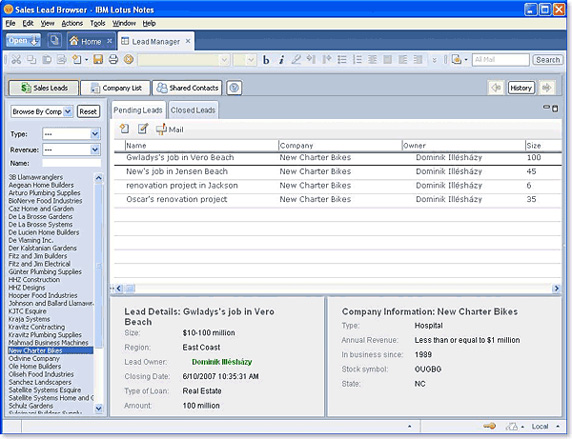Screen dimensions: 572x439
Task: Click the Size column header
Action: [x=543, y=146]
